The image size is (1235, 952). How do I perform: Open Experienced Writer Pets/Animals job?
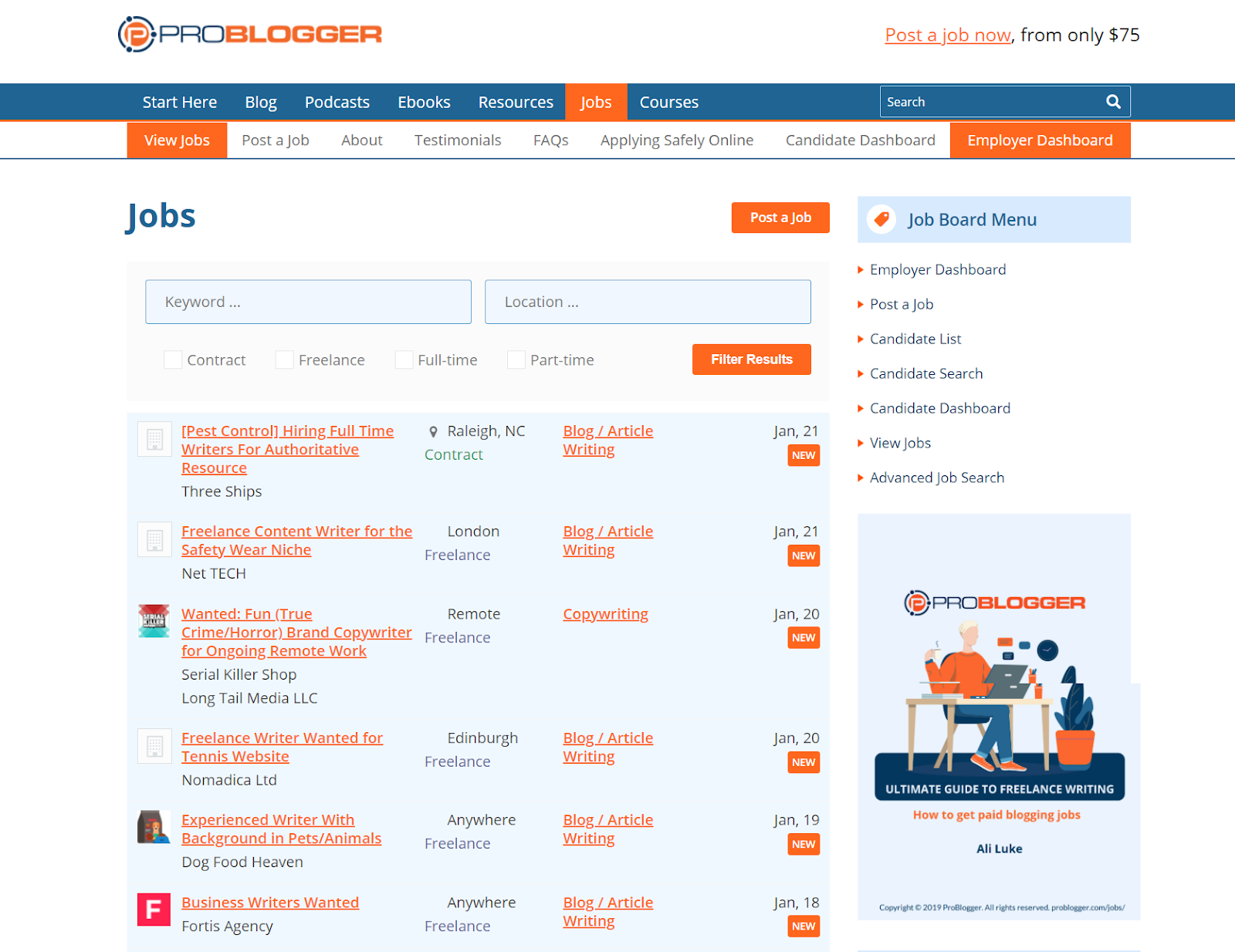click(x=281, y=829)
